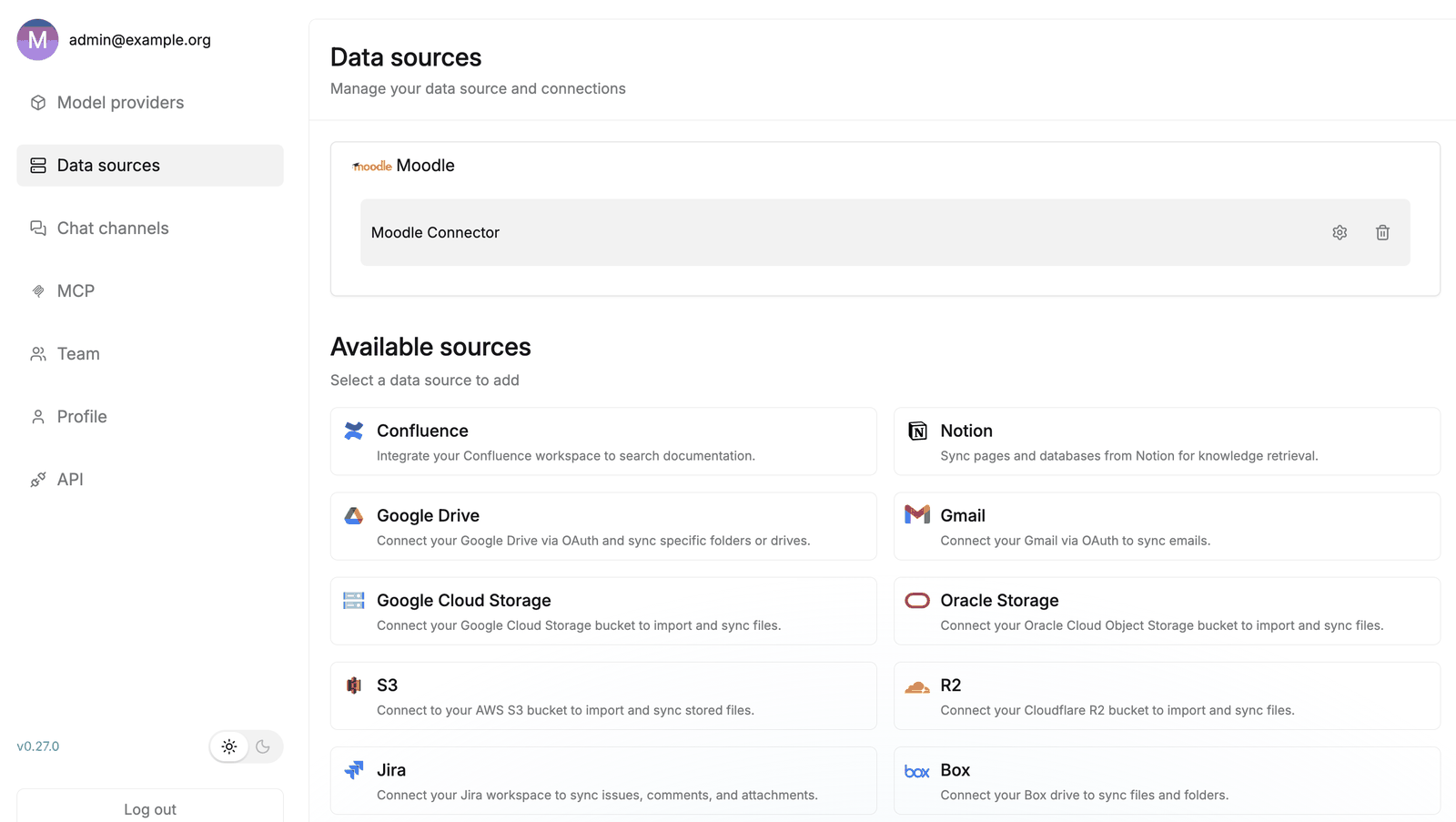Click the Oracle Storage logo icon
This screenshot has height=822, width=1456.
pos(917,600)
